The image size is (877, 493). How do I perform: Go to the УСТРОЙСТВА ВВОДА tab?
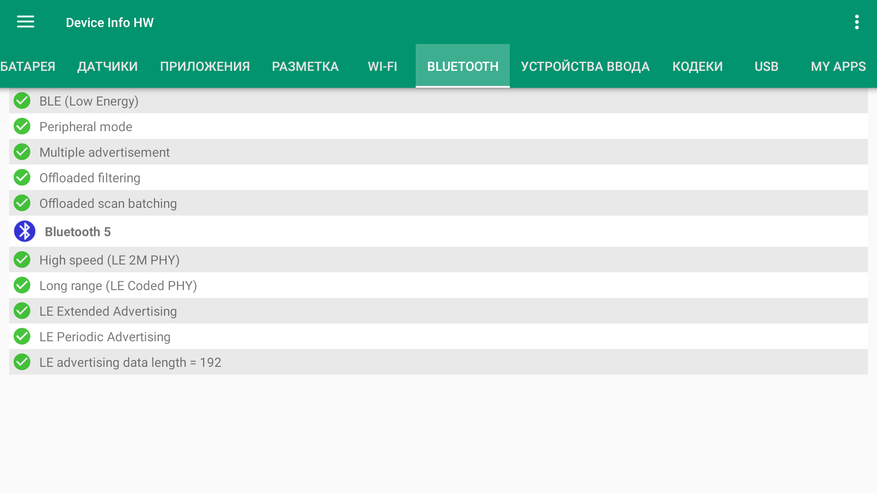tap(585, 66)
